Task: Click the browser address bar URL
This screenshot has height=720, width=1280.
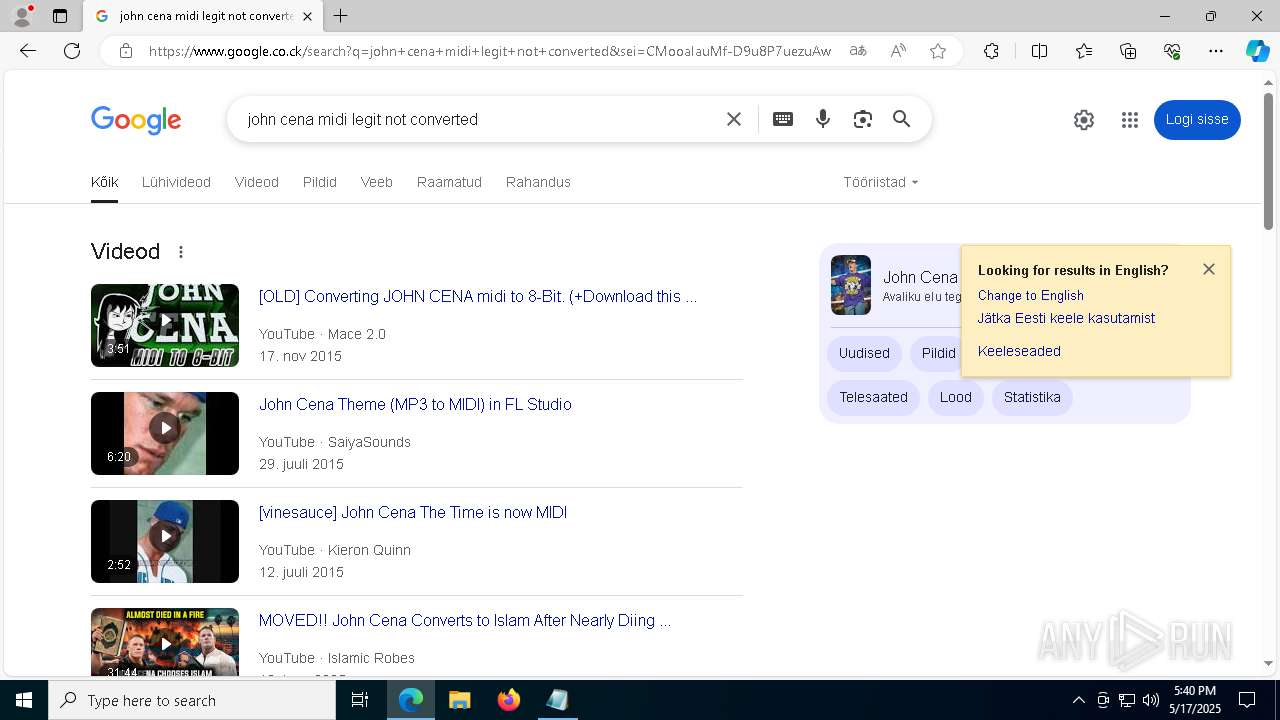Action: (490, 51)
